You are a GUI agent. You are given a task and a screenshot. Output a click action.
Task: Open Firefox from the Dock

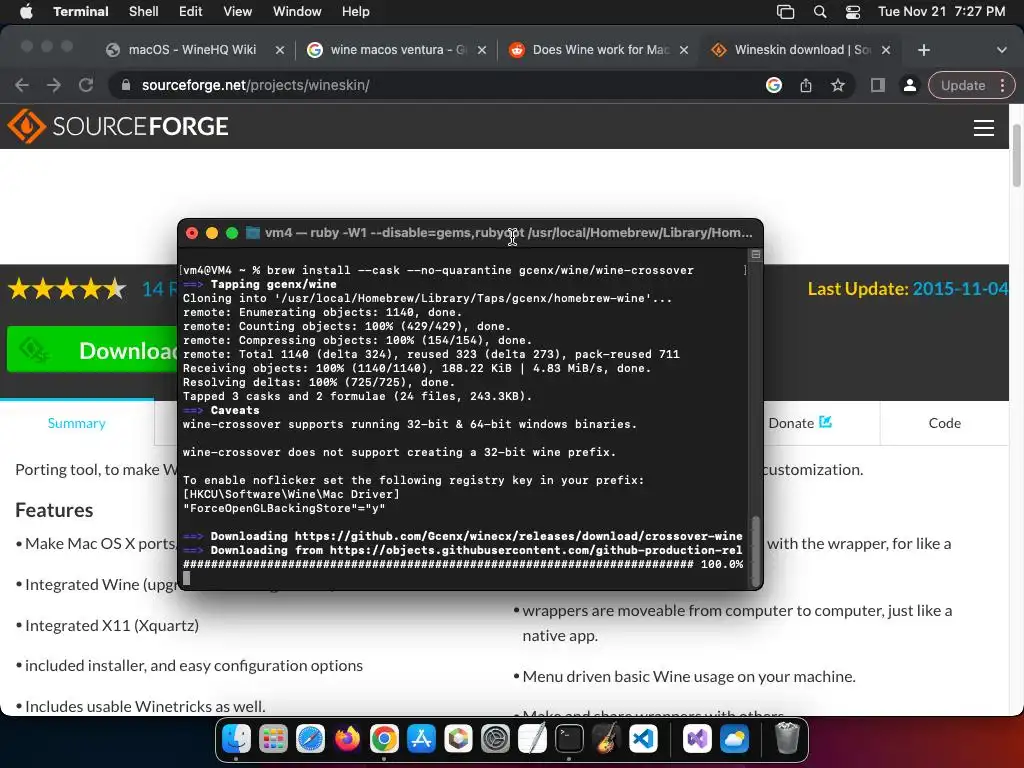[347, 739]
